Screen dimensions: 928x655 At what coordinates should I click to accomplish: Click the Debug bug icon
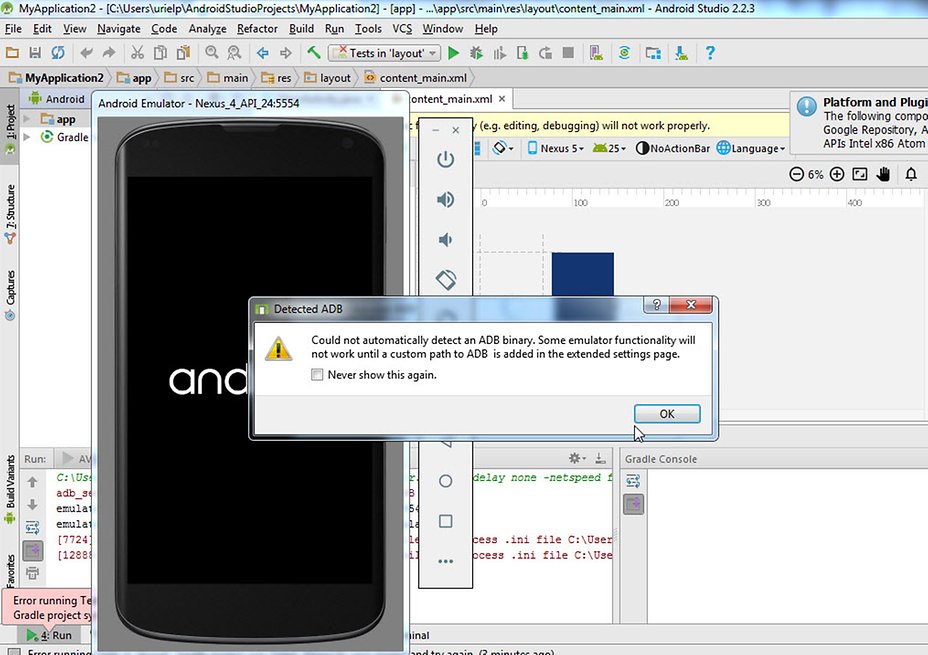[476, 53]
